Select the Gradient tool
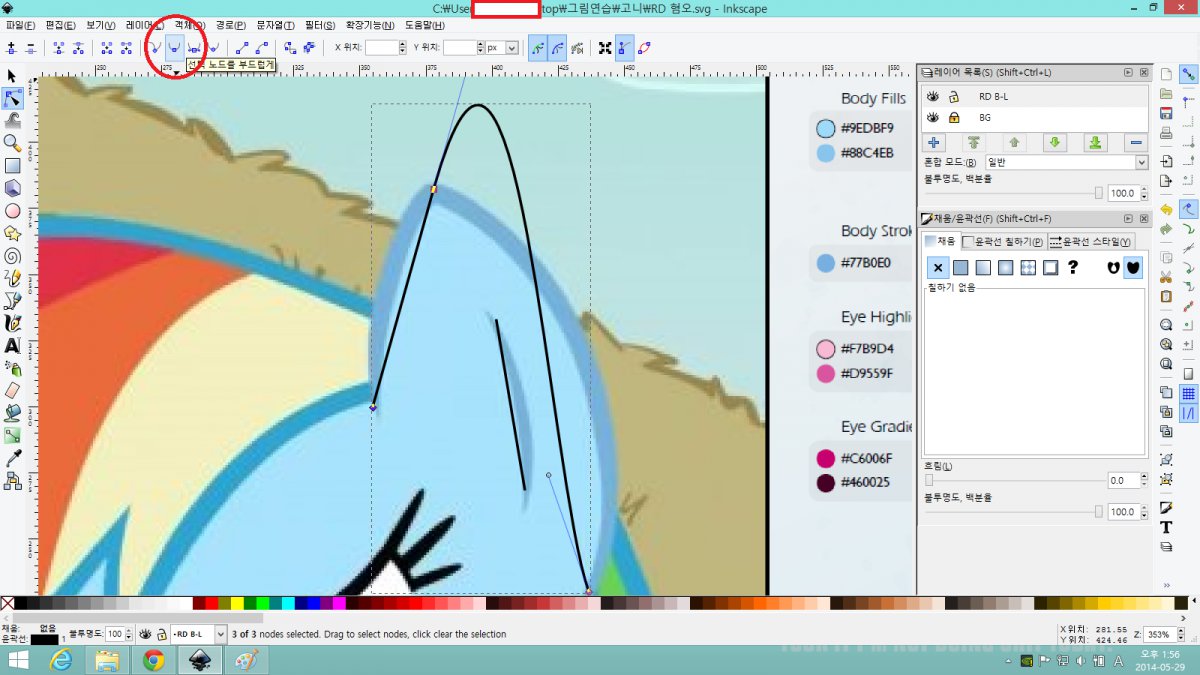 (x=13, y=435)
